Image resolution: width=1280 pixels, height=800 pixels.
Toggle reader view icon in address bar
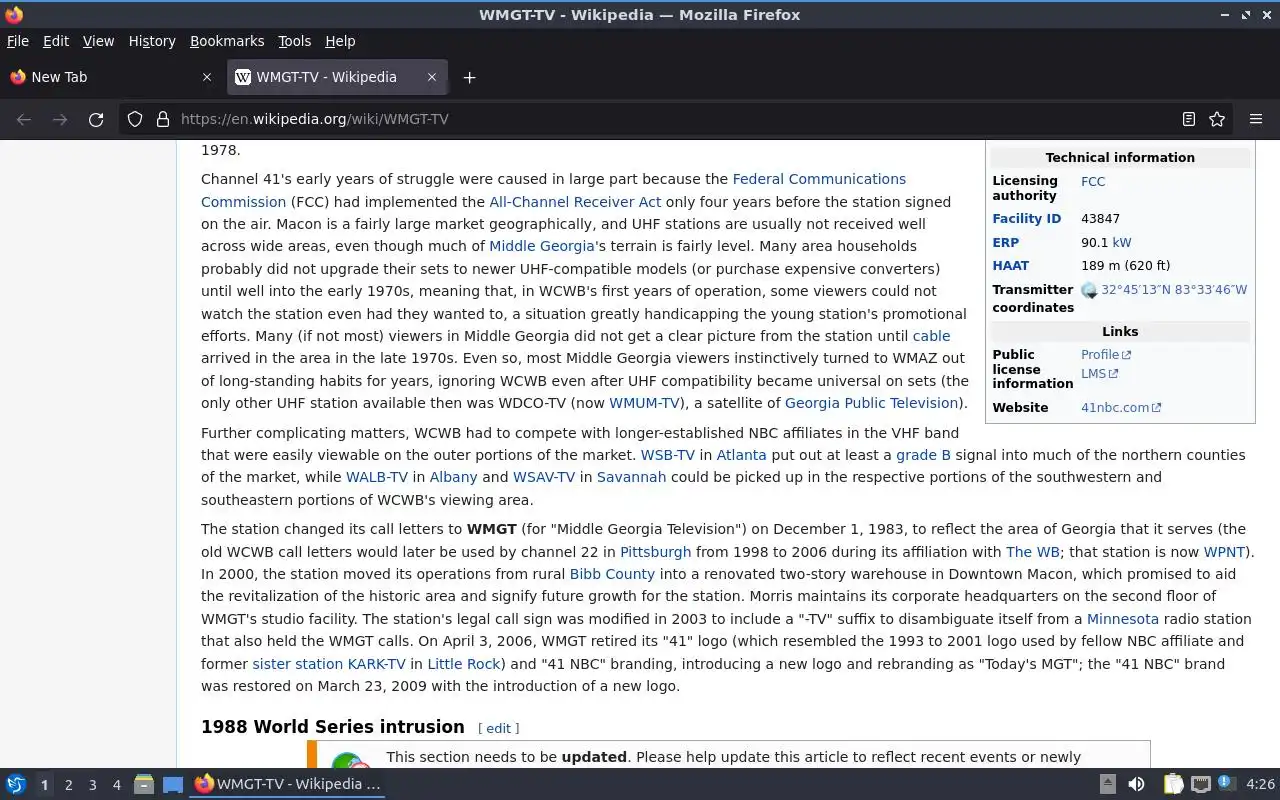pos(1188,119)
